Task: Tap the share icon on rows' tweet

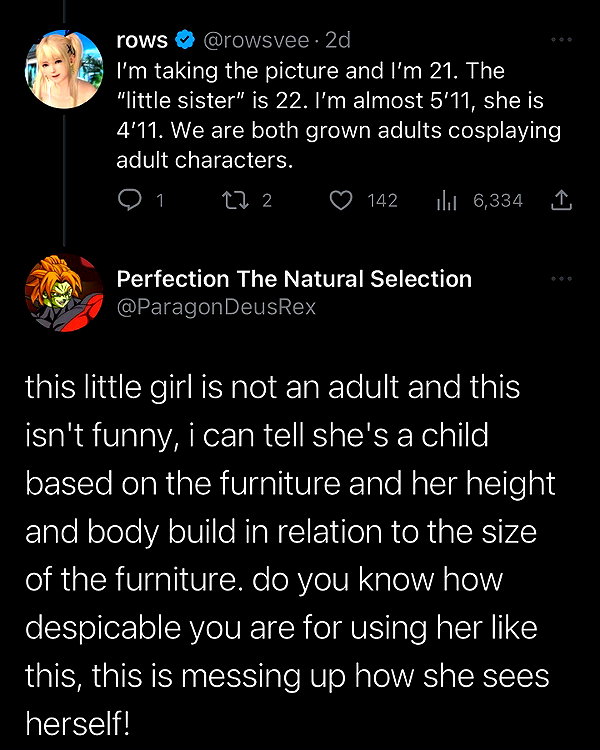Action: (561, 201)
